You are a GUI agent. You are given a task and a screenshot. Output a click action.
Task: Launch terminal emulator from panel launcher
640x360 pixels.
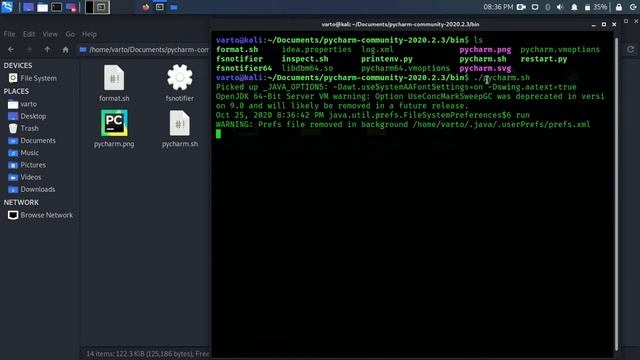pos(57,7)
